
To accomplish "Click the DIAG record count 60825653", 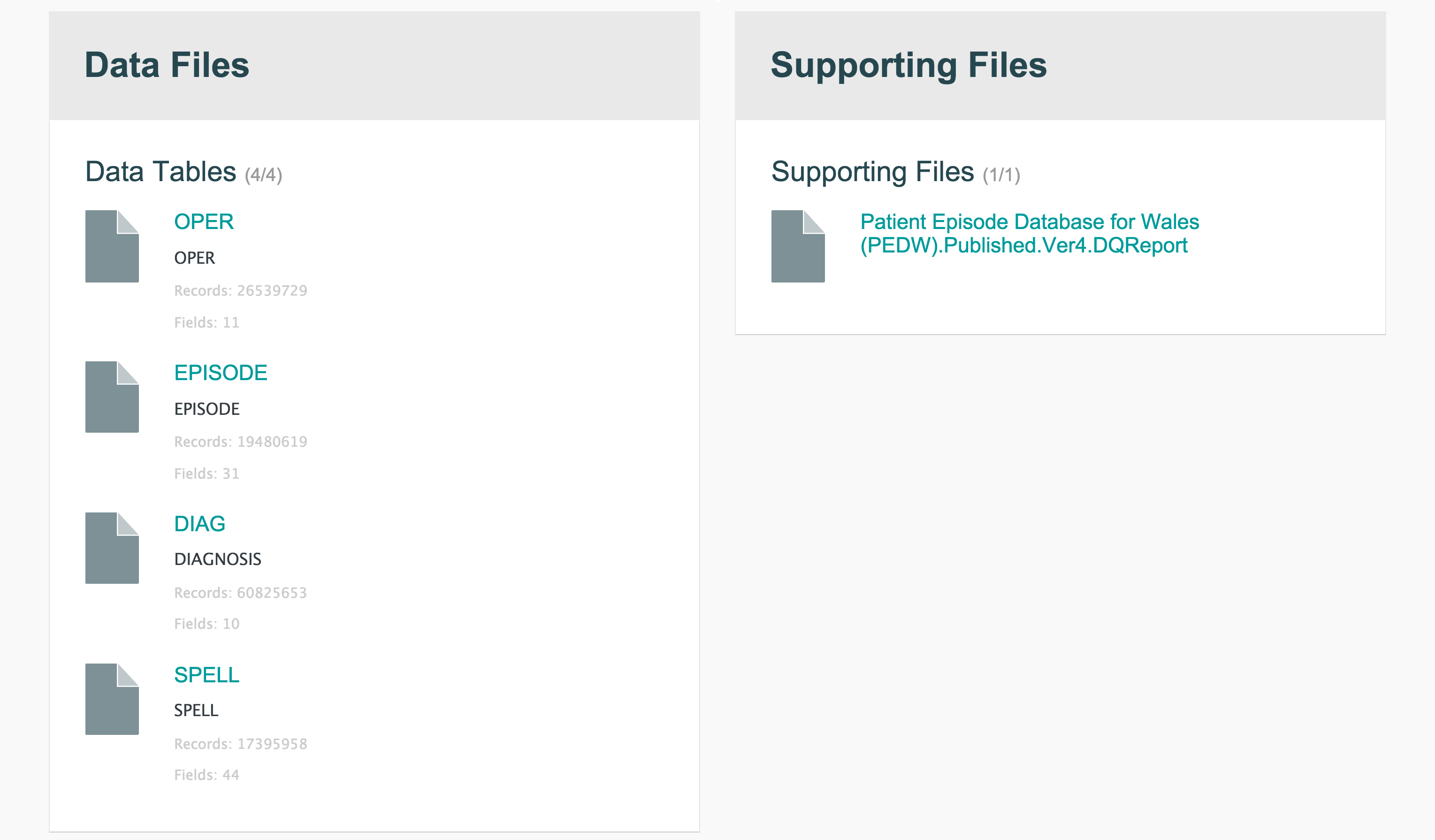I will 241,593.
